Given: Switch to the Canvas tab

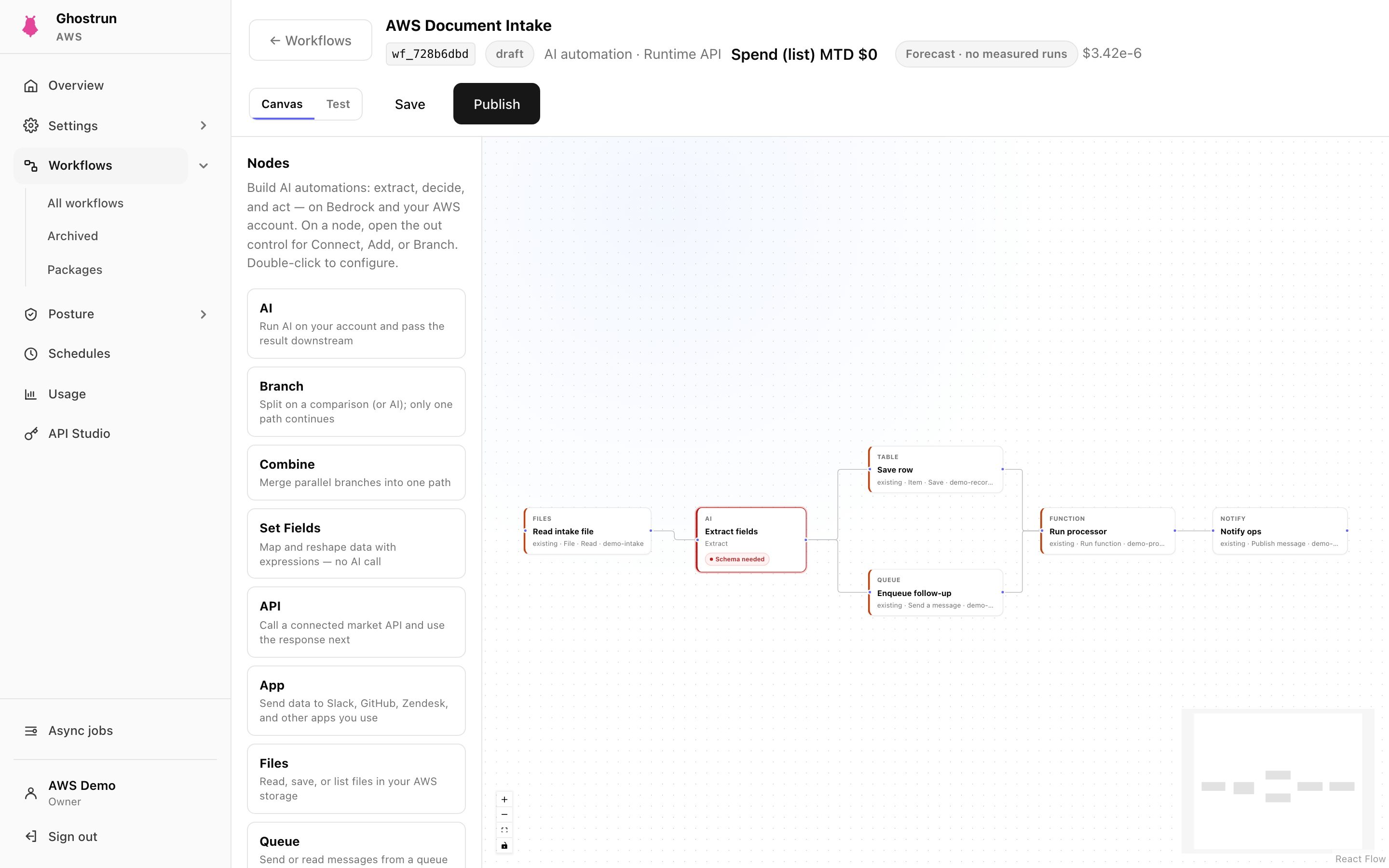Looking at the screenshot, I should tap(282, 104).
